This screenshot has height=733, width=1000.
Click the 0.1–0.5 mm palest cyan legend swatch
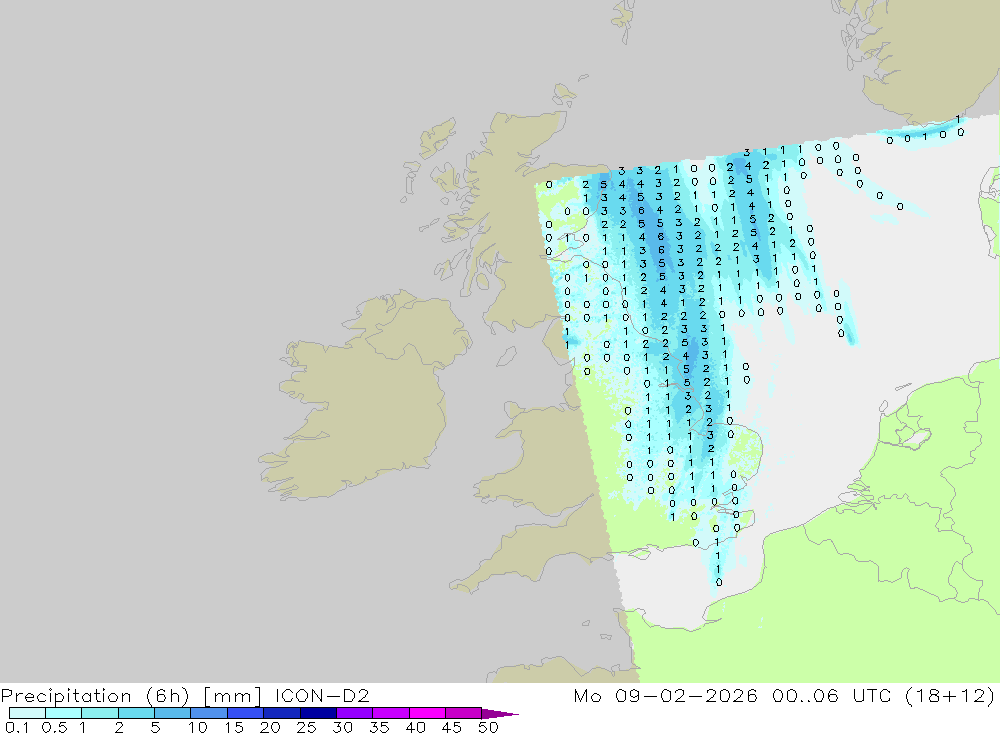27,713
